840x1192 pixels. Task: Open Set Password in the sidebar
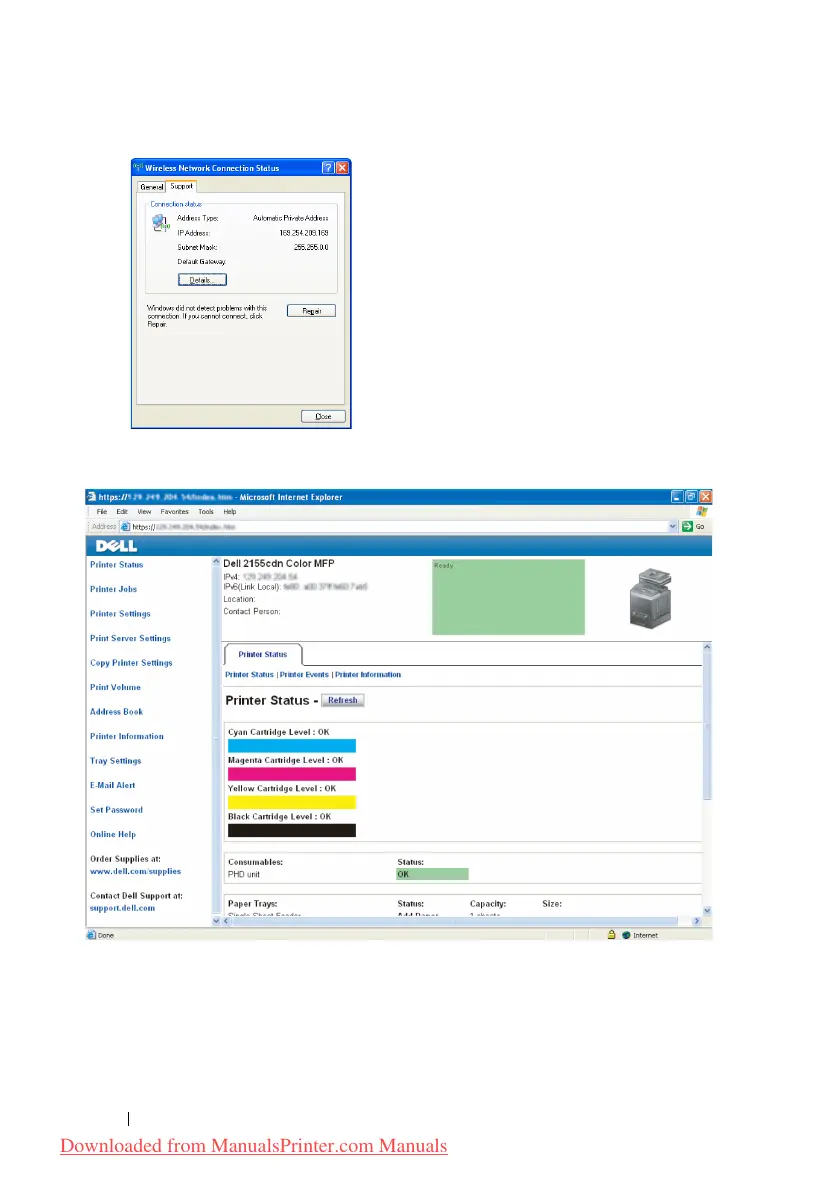[x=116, y=810]
